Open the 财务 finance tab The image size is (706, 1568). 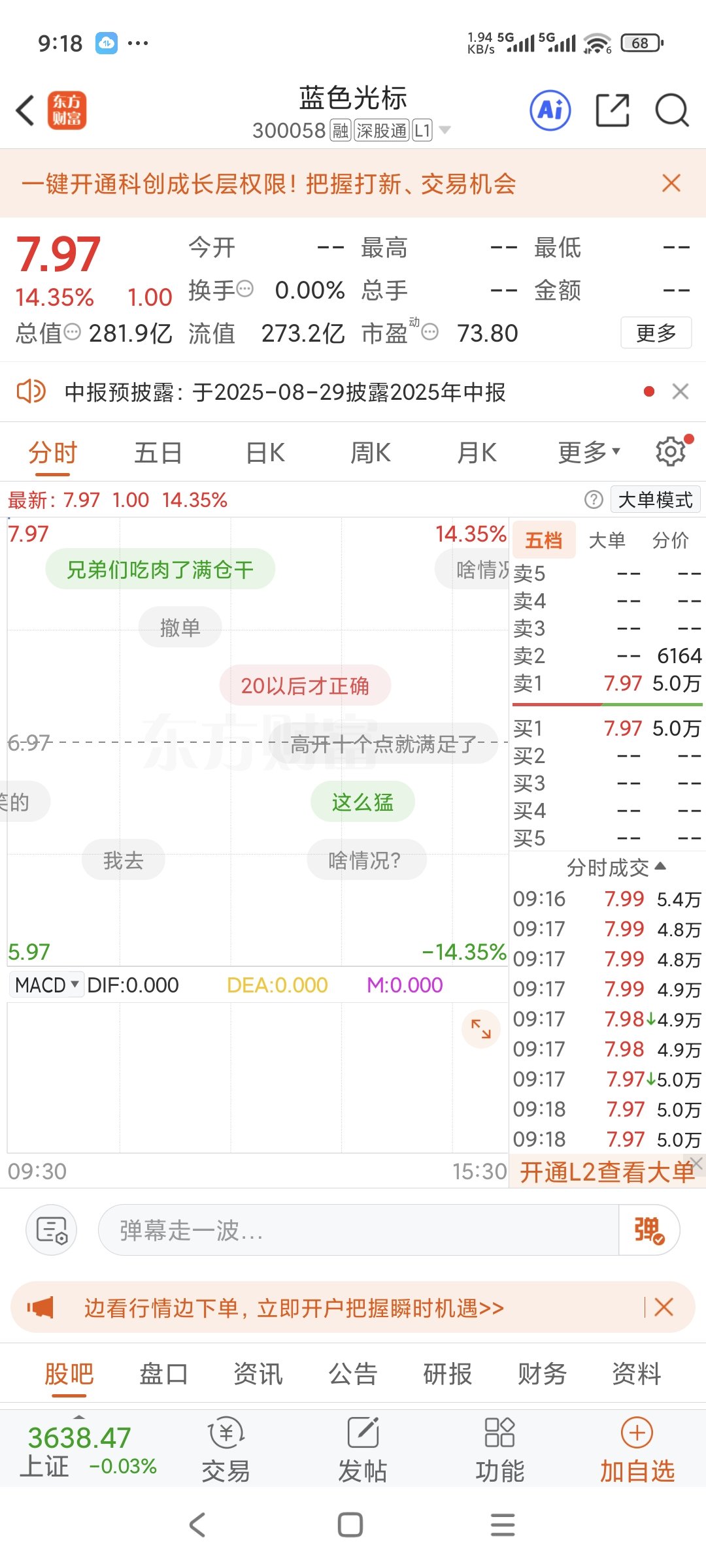click(542, 1374)
